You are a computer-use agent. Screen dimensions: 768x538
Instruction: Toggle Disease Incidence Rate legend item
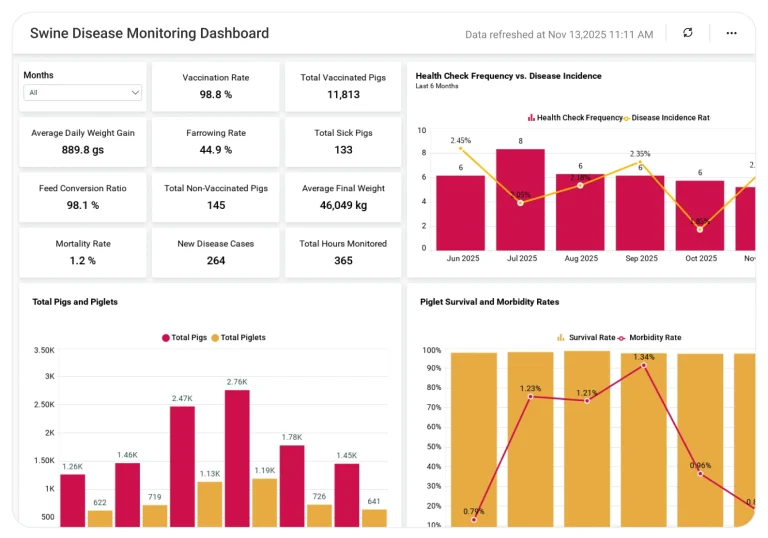[667, 118]
